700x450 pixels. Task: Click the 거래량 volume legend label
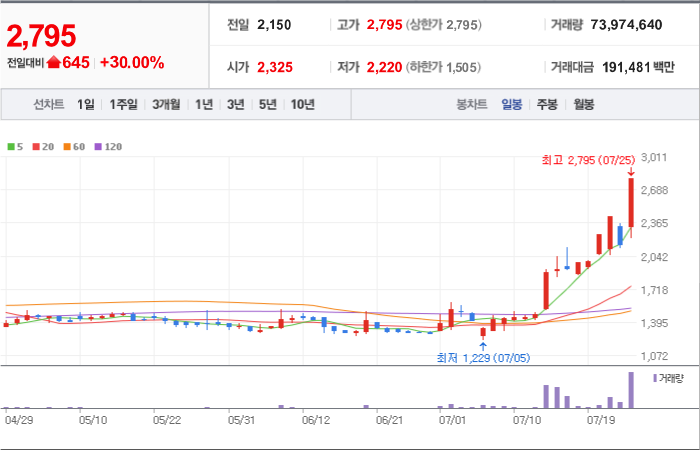pyautogui.click(x=668, y=379)
